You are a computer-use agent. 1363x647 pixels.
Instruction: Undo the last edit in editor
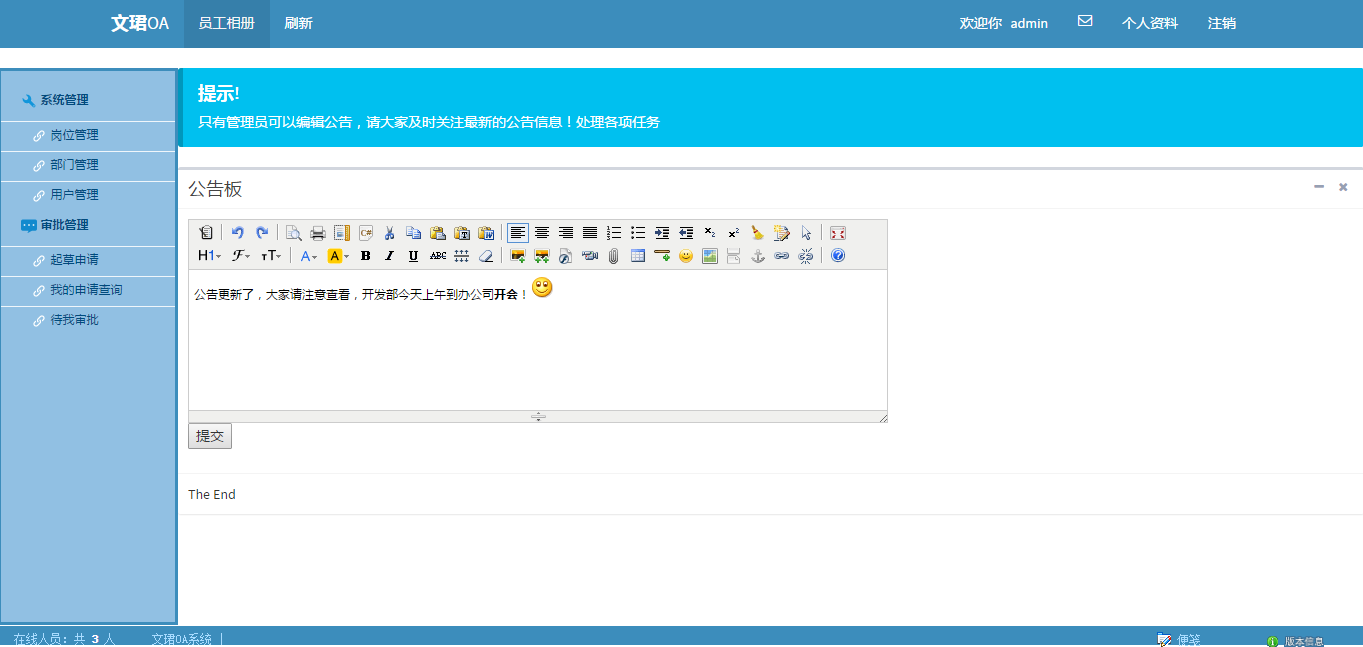click(x=238, y=233)
